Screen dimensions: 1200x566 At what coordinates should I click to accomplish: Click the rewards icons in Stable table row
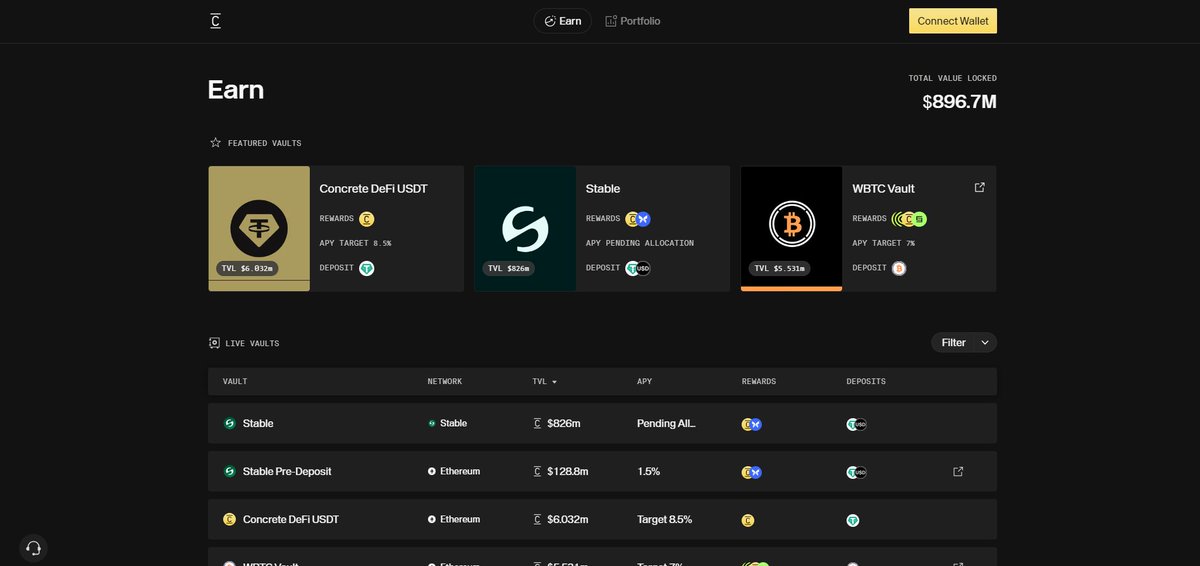pos(752,424)
